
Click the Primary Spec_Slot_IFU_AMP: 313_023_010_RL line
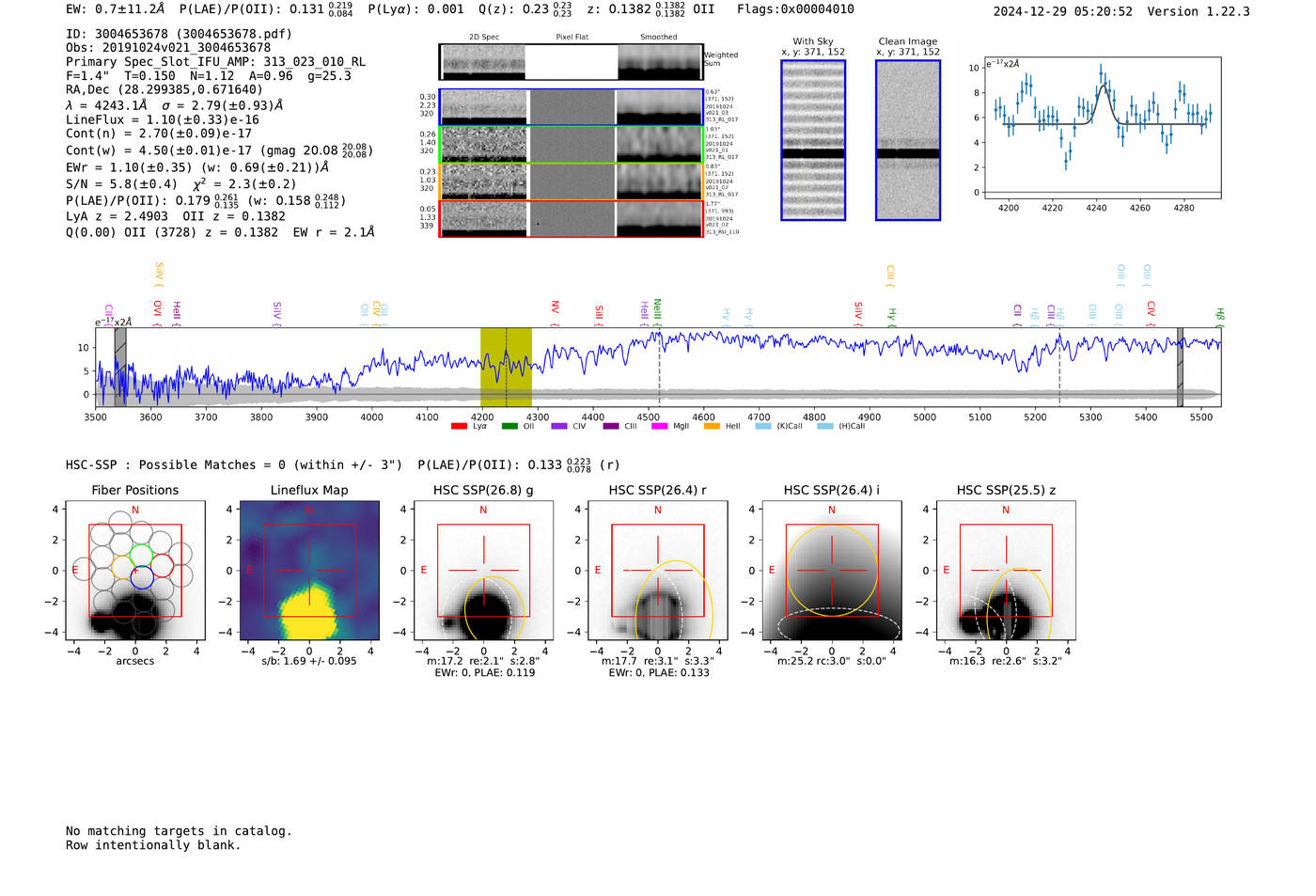click(216, 62)
